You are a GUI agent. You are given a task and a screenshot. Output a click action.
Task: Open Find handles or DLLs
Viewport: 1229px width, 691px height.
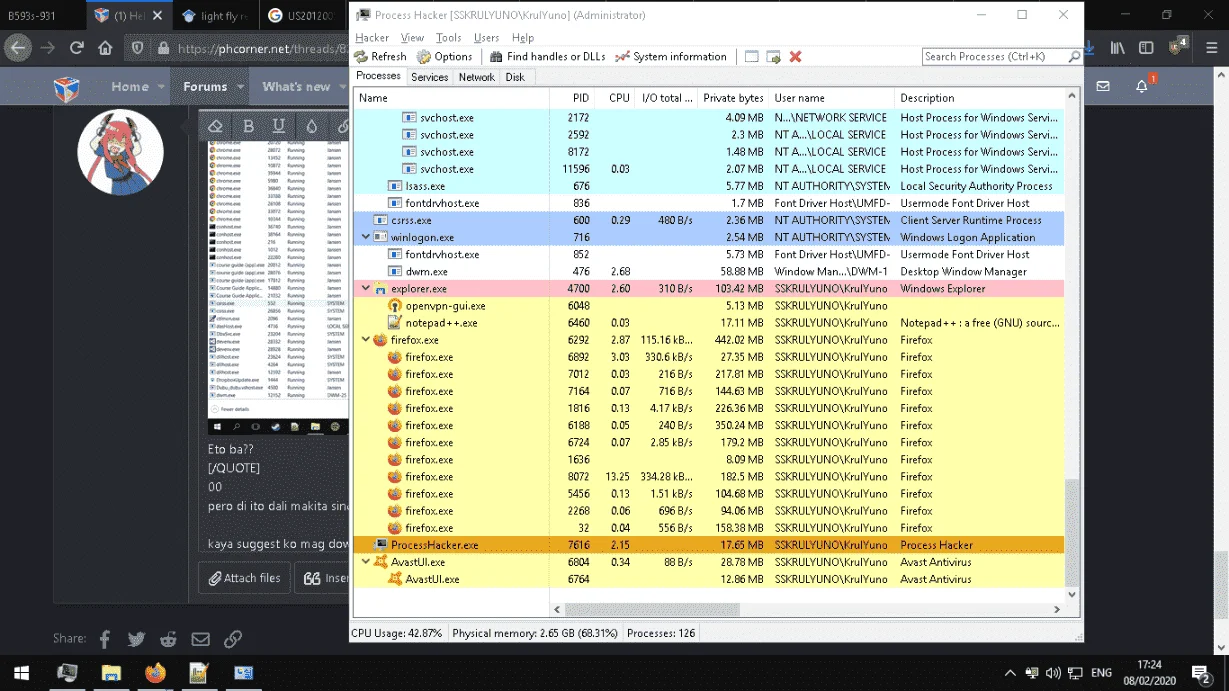tap(548, 57)
